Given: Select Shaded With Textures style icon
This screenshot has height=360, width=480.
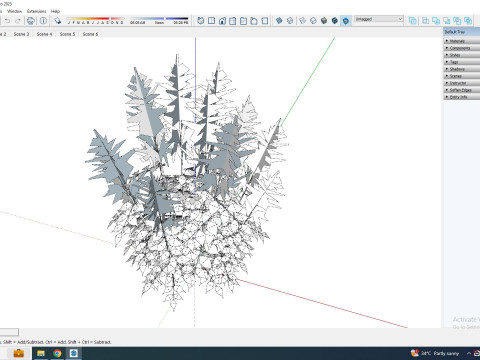Looking at the screenshot, I should point(335,21).
